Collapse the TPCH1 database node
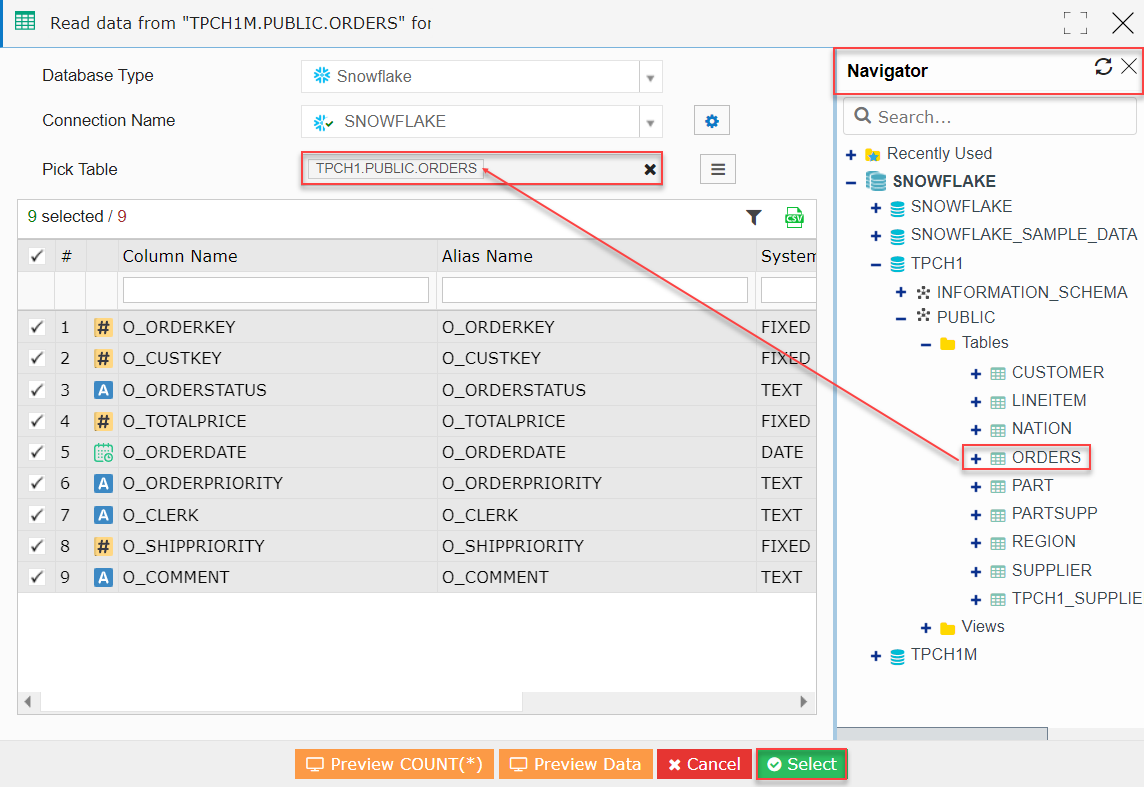 point(876,265)
